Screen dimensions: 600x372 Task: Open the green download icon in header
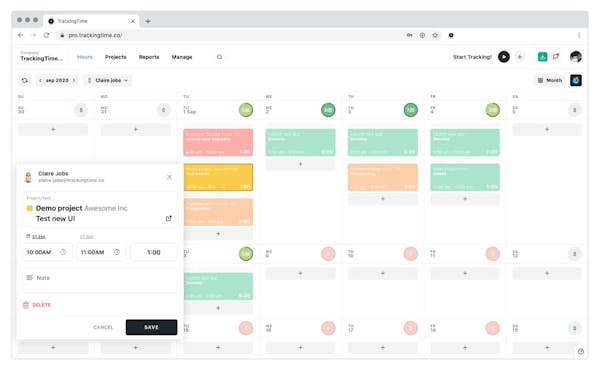coord(542,57)
